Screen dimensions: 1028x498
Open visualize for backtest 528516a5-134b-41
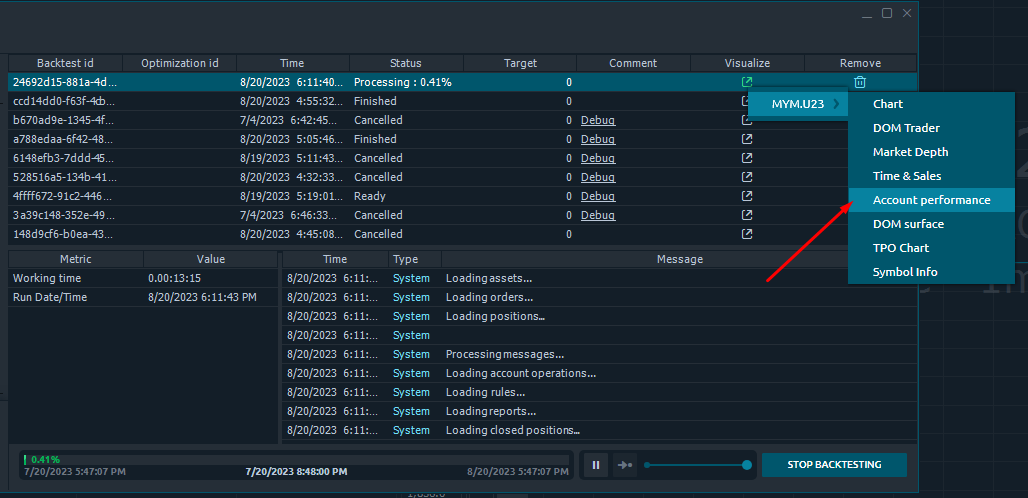pyautogui.click(x=747, y=177)
